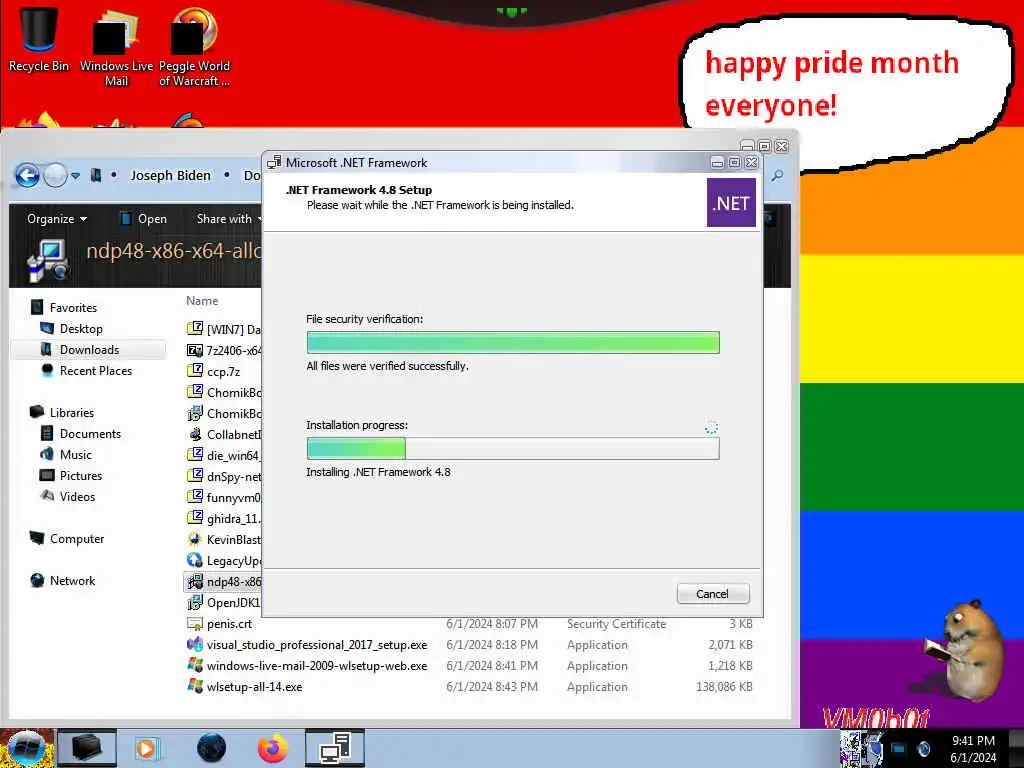Screen dimensions: 1024x768
Task: Click the tray speaker icon
Action: [923, 749]
